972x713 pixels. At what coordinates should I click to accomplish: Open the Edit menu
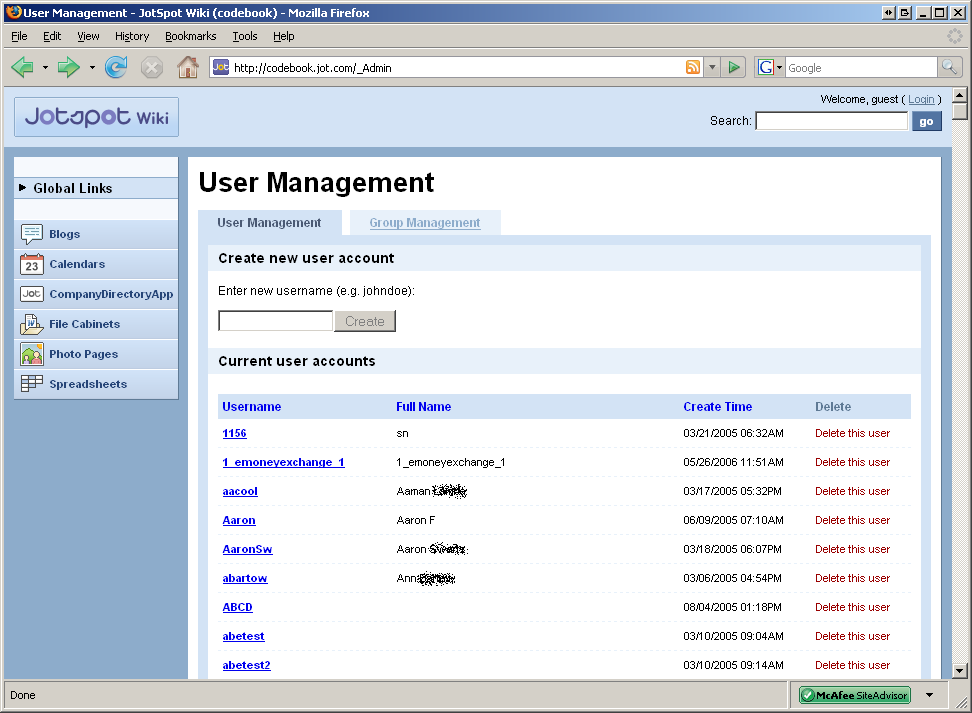click(x=52, y=36)
